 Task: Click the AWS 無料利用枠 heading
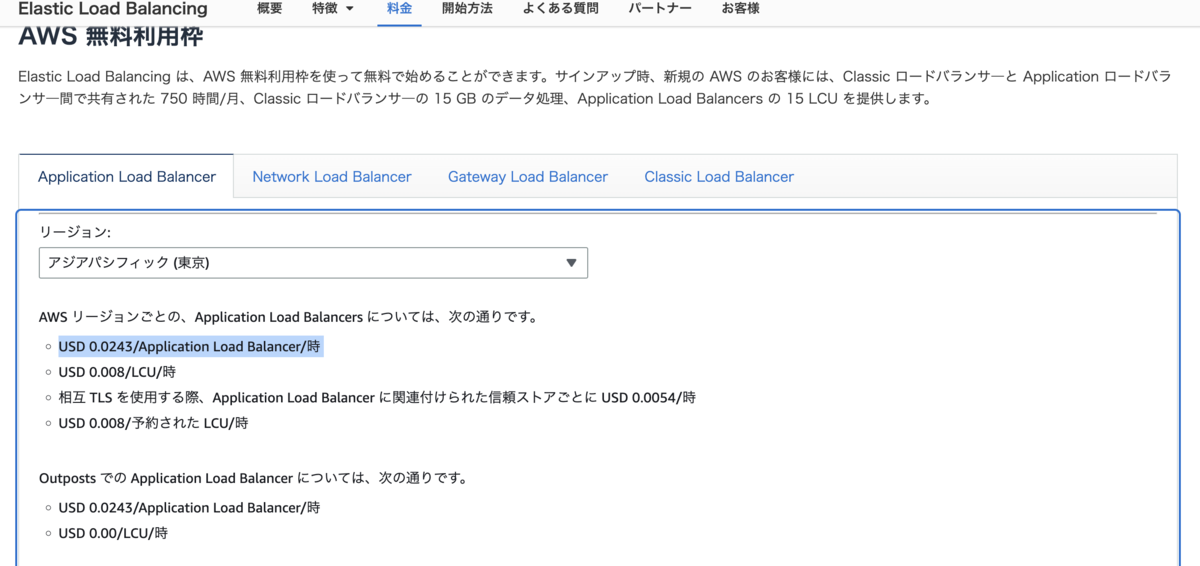click(111, 38)
